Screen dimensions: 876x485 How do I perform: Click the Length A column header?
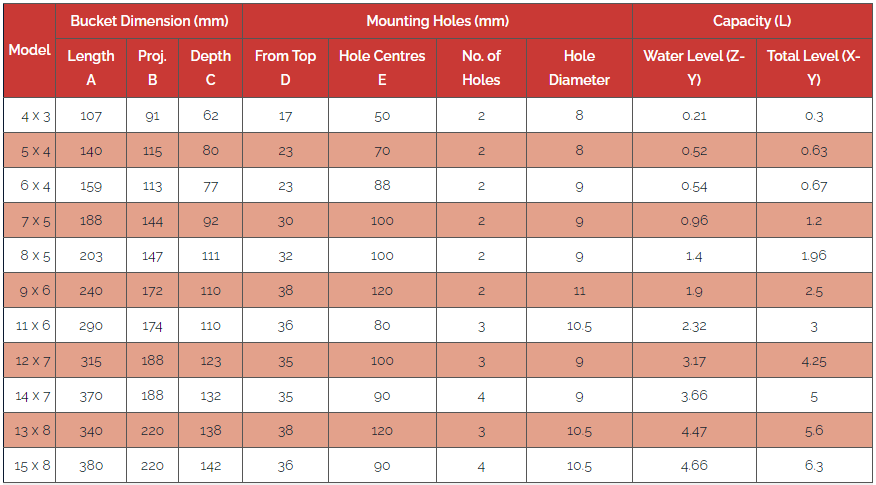pos(91,68)
